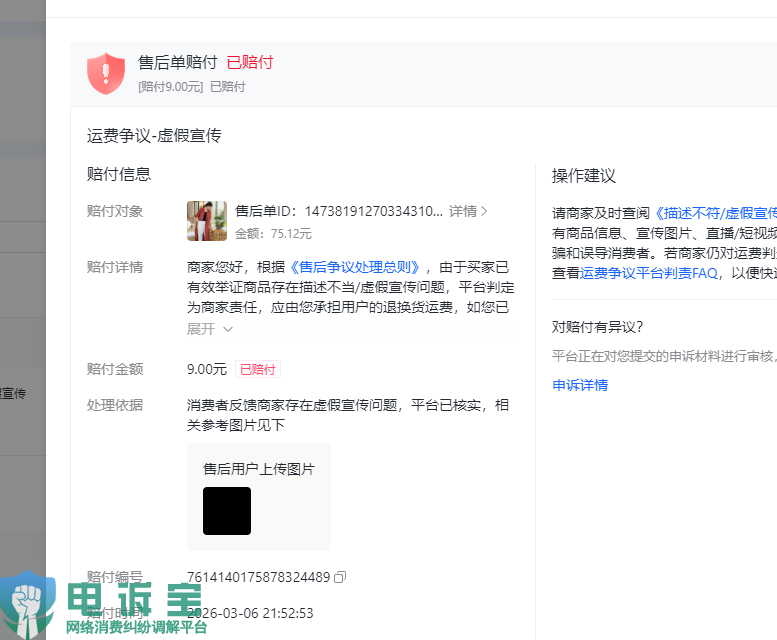This screenshot has width=777, height=640.
Task: View 申诉详情 appeal details
Action: point(580,385)
